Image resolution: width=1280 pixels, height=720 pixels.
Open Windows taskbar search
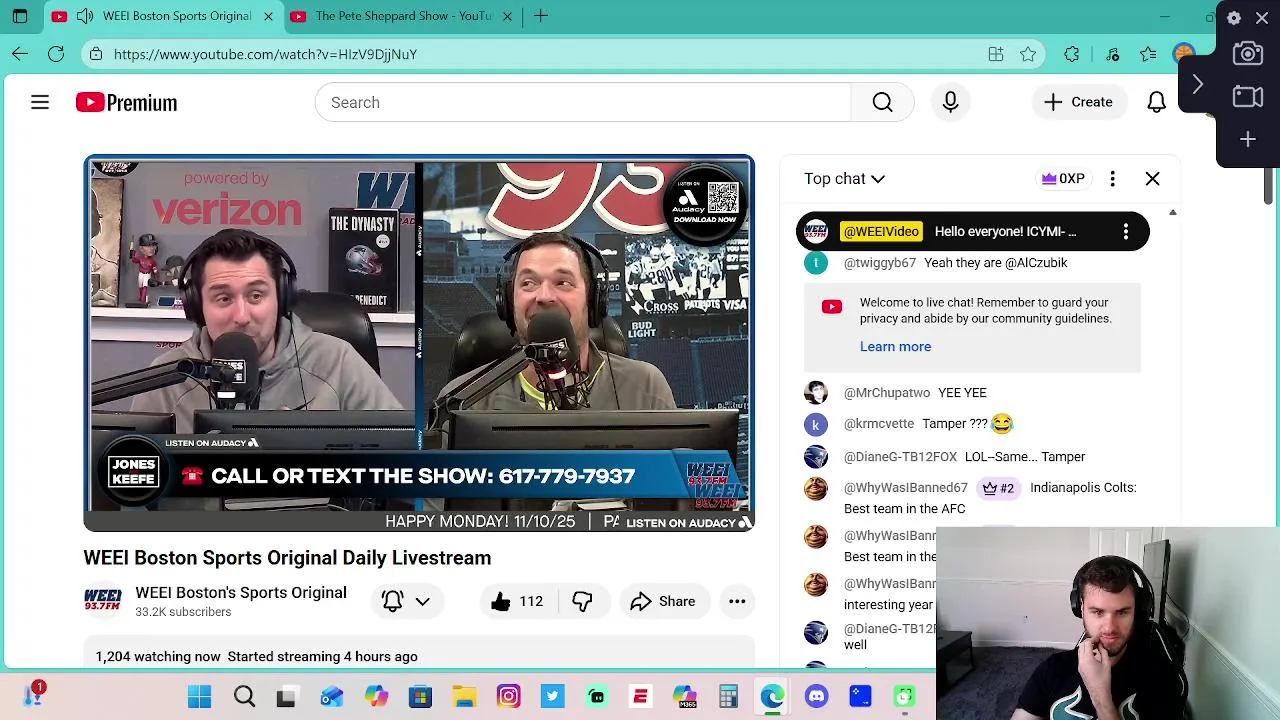(244, 696)
